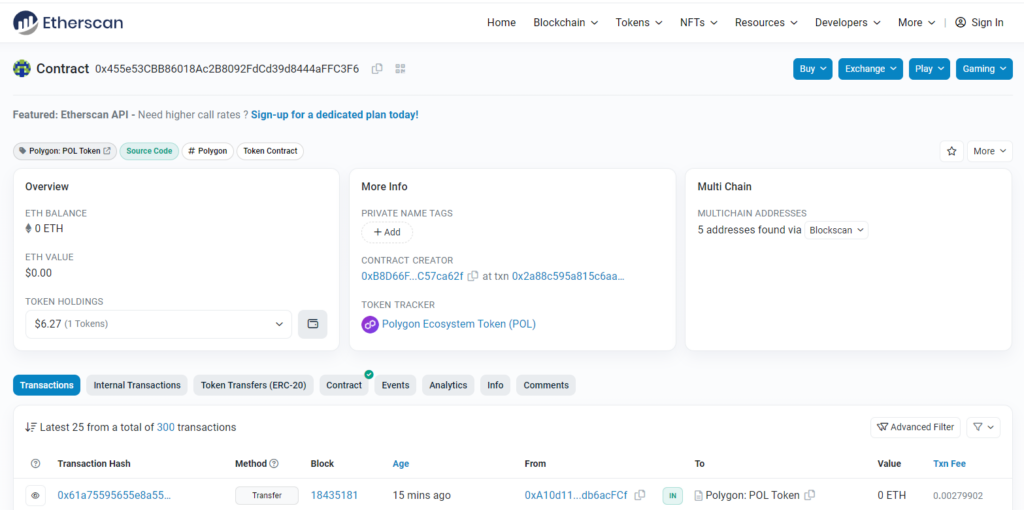Open the QR code icon beside address
Image resolution: width=1024 pixels, height=510 pixels.
coord(401,69)
